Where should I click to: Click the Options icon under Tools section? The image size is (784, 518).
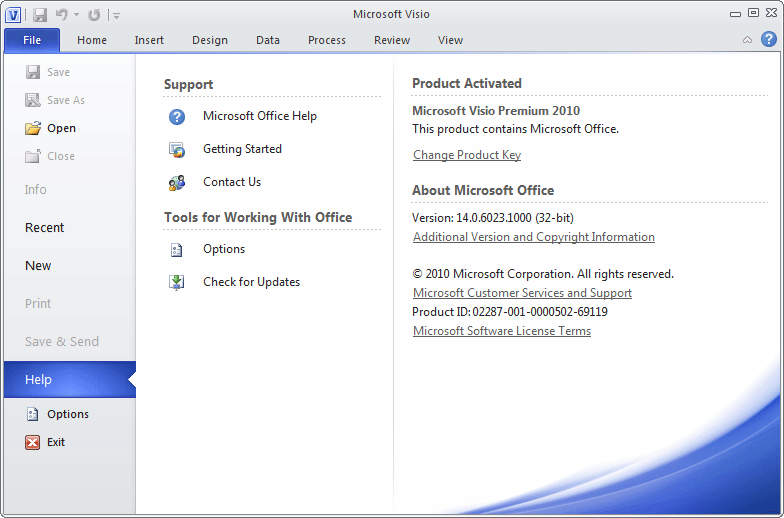click(x=176, y=250)
